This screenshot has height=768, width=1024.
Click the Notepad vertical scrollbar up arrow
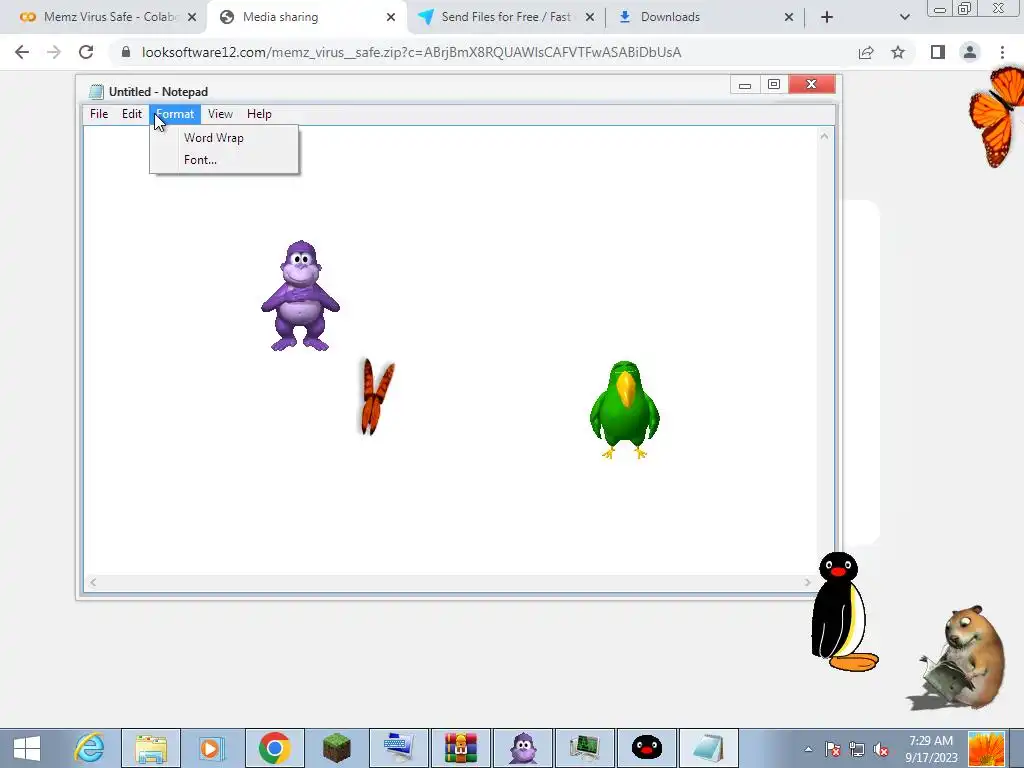pyautogui.click(x=824, y=136)
